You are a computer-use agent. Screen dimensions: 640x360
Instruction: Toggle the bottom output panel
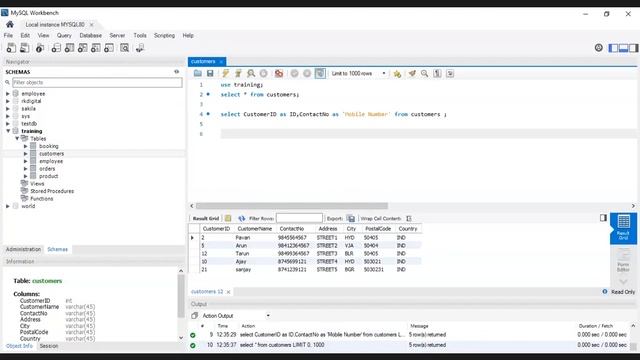623,48
